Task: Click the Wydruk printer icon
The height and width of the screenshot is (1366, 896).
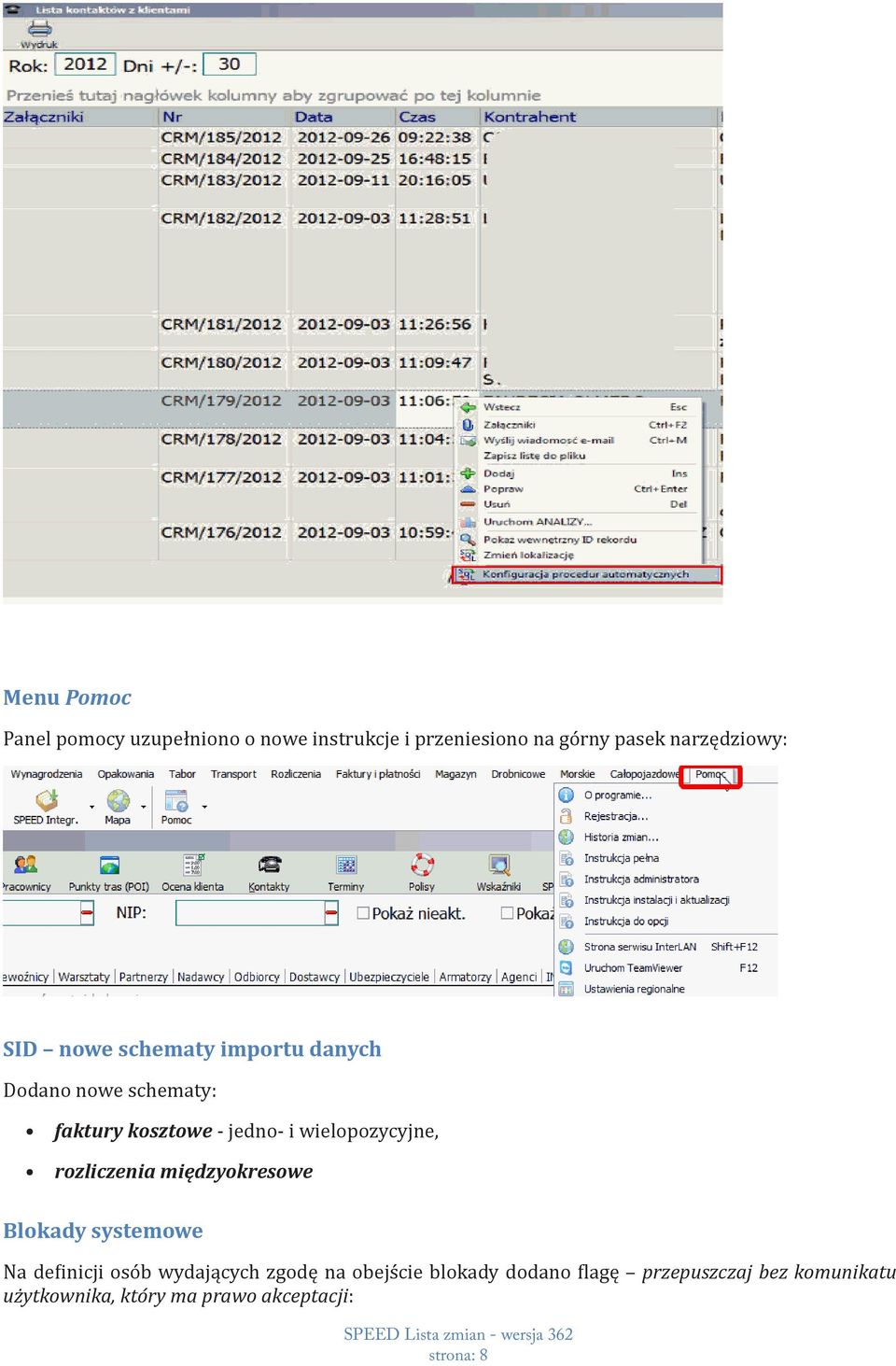Action: 39,28
